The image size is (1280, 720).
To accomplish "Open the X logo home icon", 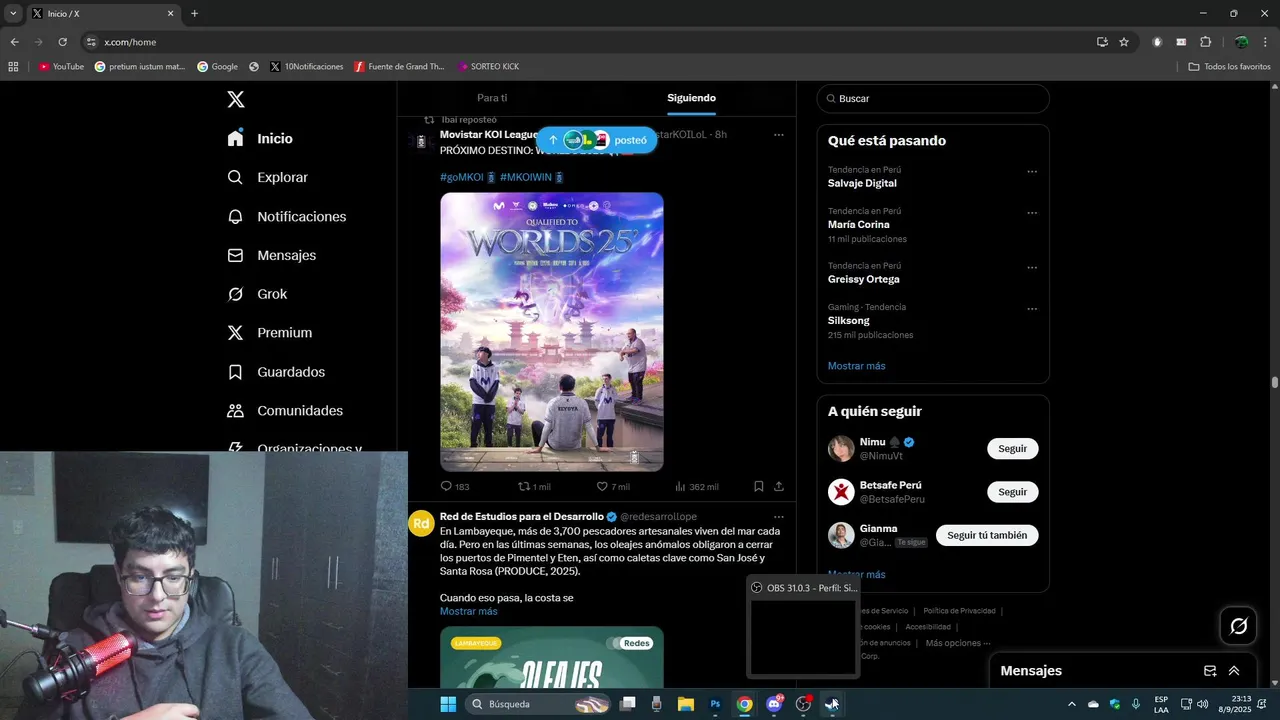I will point(235,99).
